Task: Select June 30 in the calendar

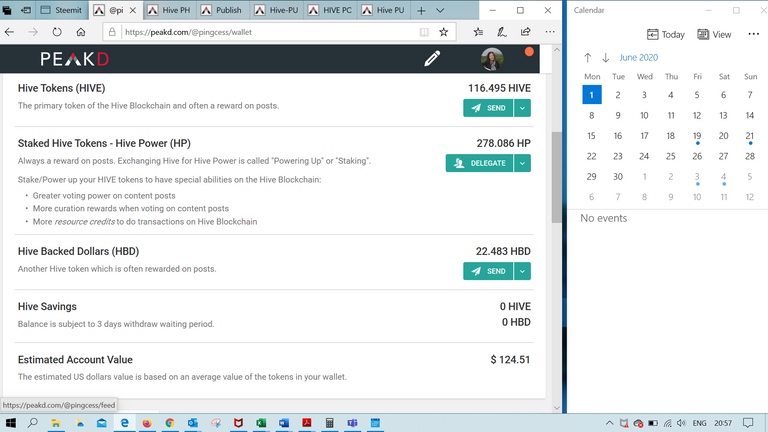Action: point(618,177)
